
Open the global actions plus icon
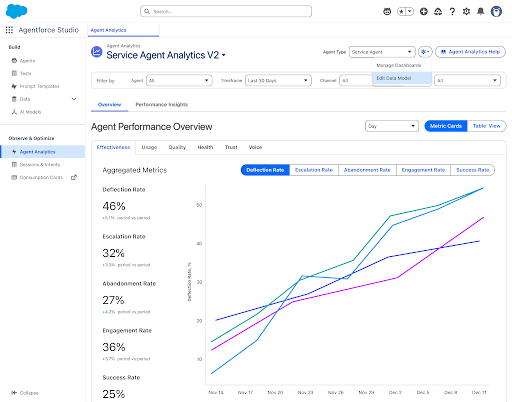(424, 12)
